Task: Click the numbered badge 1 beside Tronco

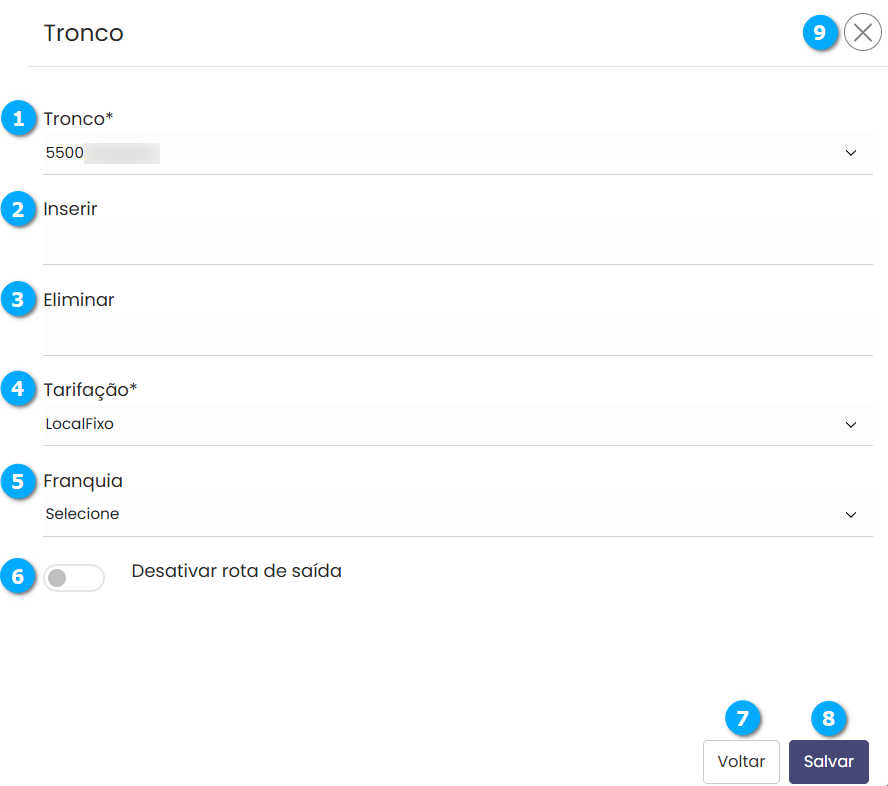Action: [x=18, y=118]
